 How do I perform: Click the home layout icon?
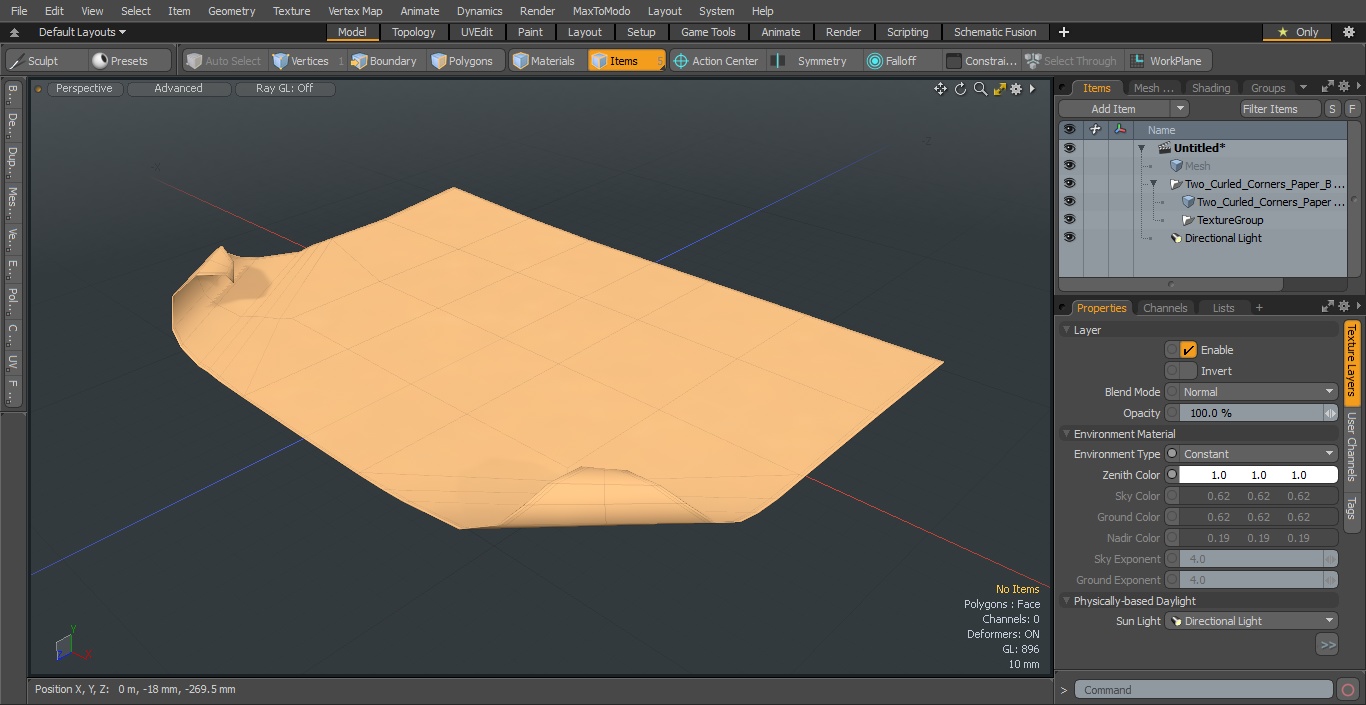pos(14,32)
